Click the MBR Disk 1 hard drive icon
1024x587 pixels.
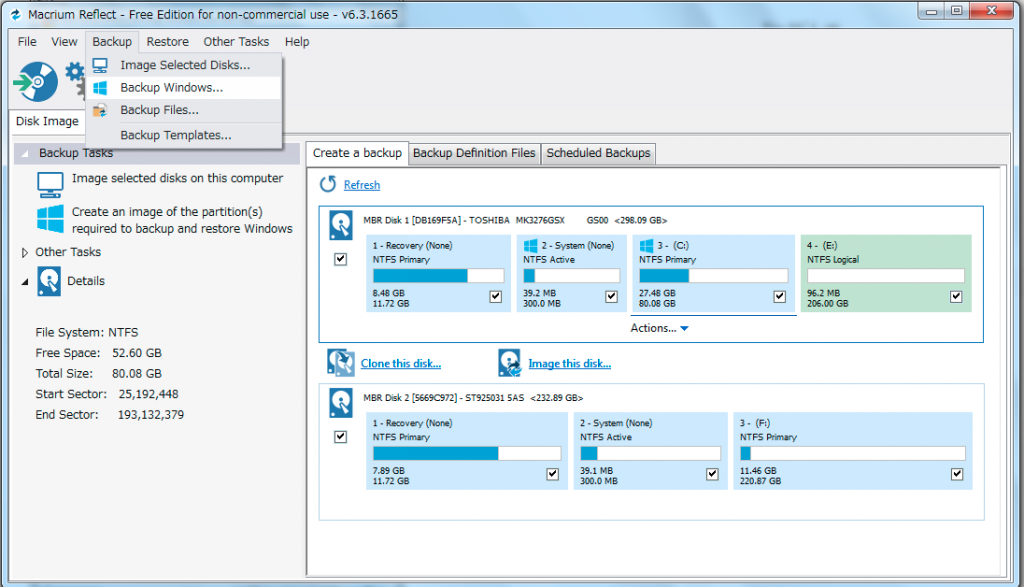click(341, 225)
